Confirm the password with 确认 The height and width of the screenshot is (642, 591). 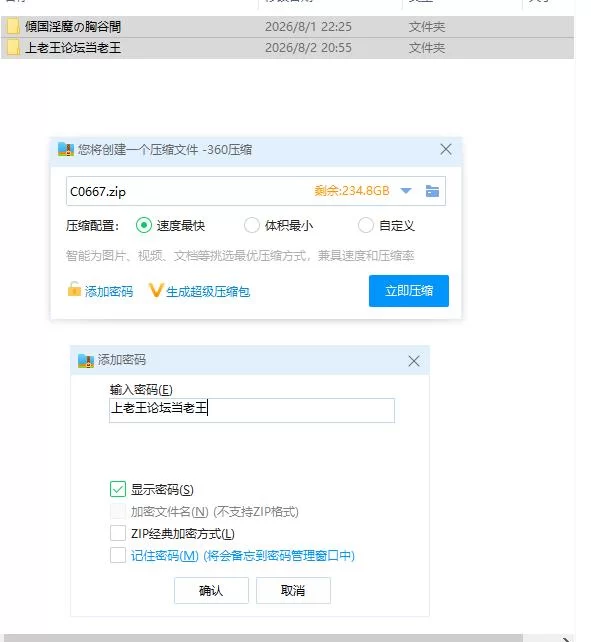coord(211,590)
